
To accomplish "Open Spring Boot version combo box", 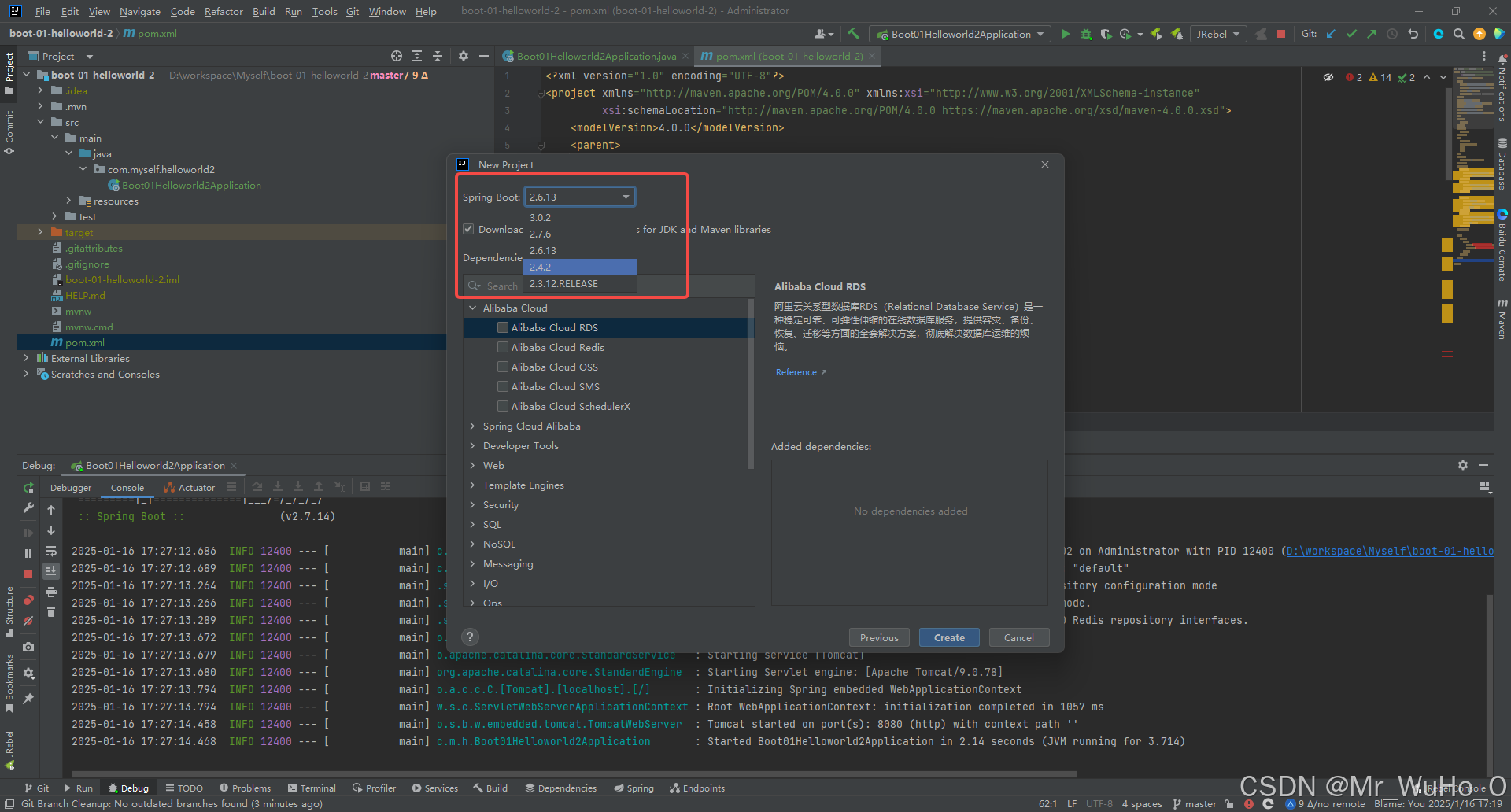I will point(580,197).
